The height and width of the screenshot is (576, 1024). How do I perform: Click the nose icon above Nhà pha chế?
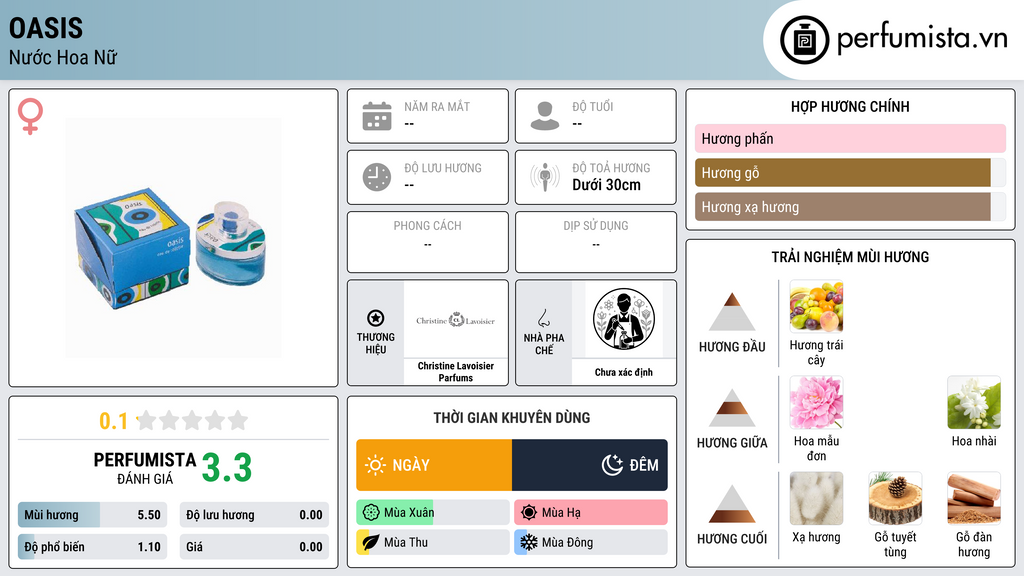(x=543, y=318)
